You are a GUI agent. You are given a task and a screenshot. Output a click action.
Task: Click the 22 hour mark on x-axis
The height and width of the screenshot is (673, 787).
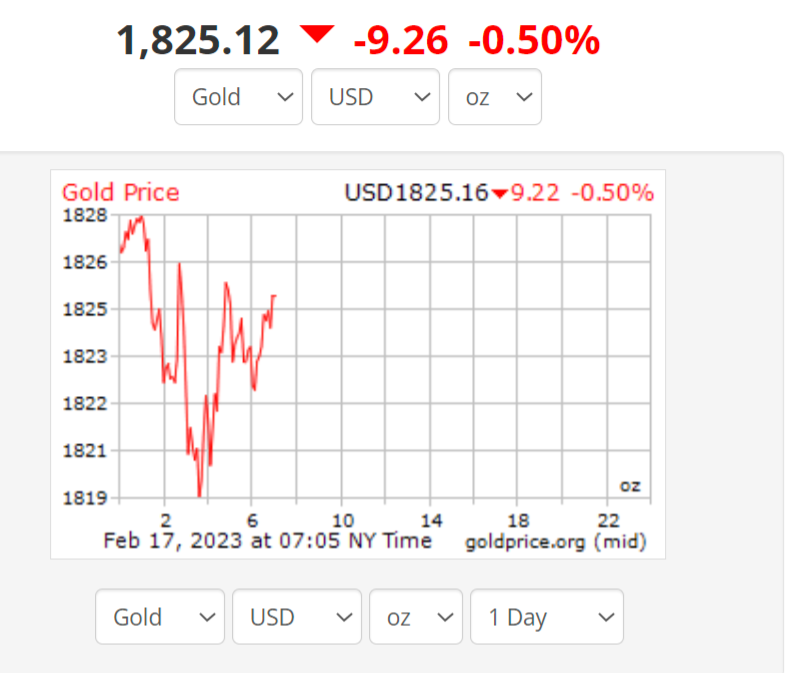(x=608, y=520)
